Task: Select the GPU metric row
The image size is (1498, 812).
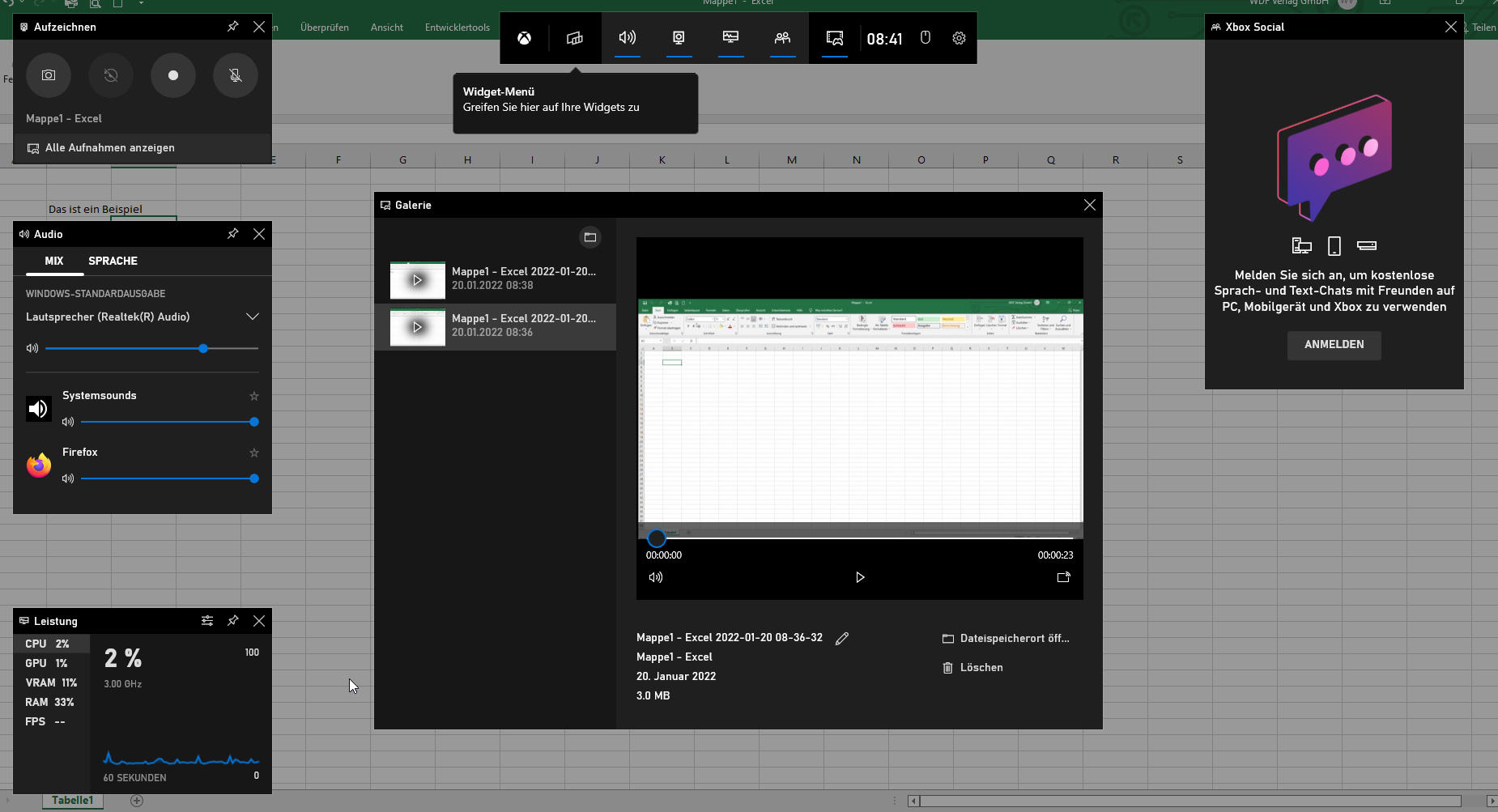Action: coord(52,663)
